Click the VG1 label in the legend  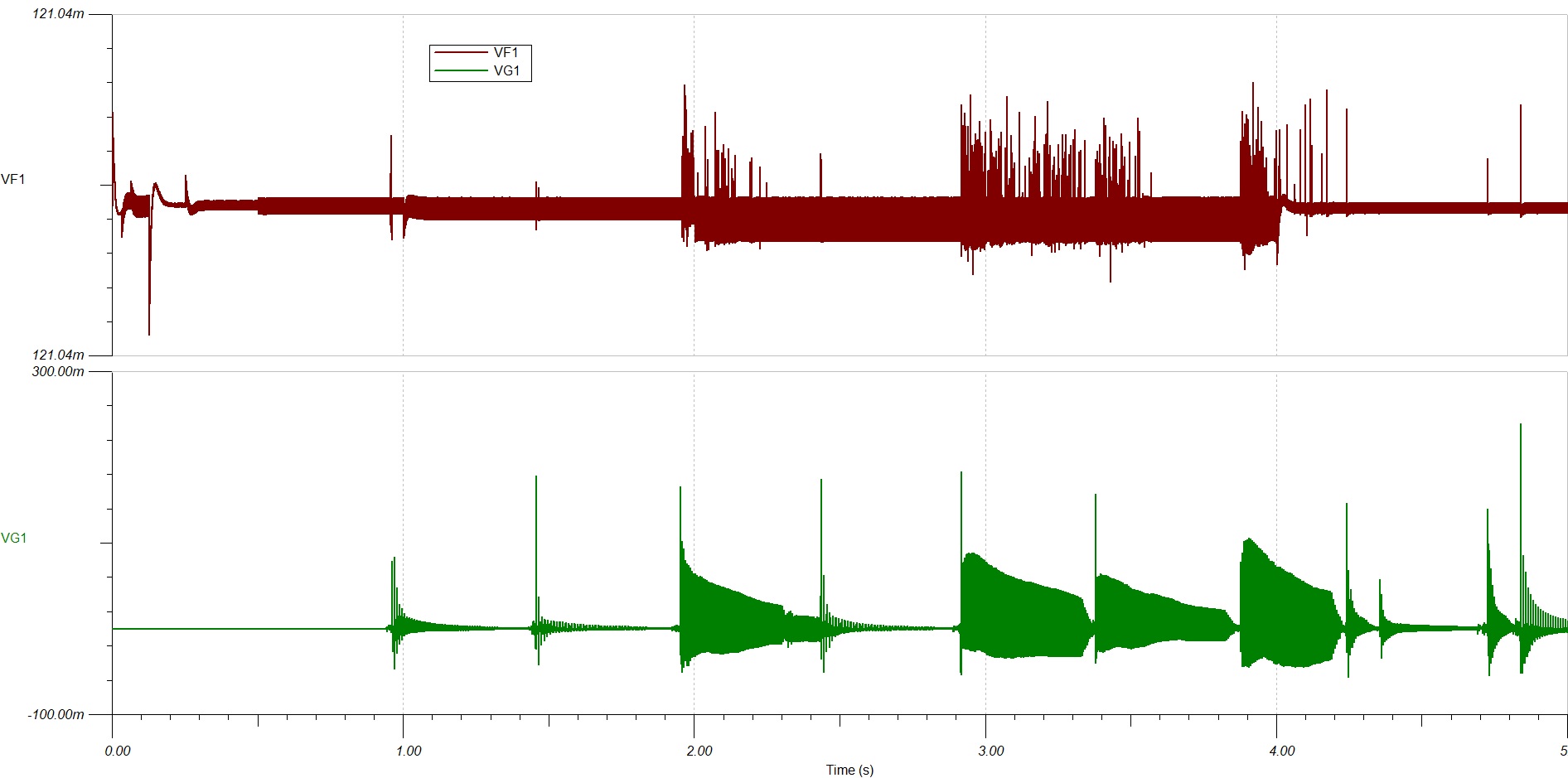(x=506, y=71)
